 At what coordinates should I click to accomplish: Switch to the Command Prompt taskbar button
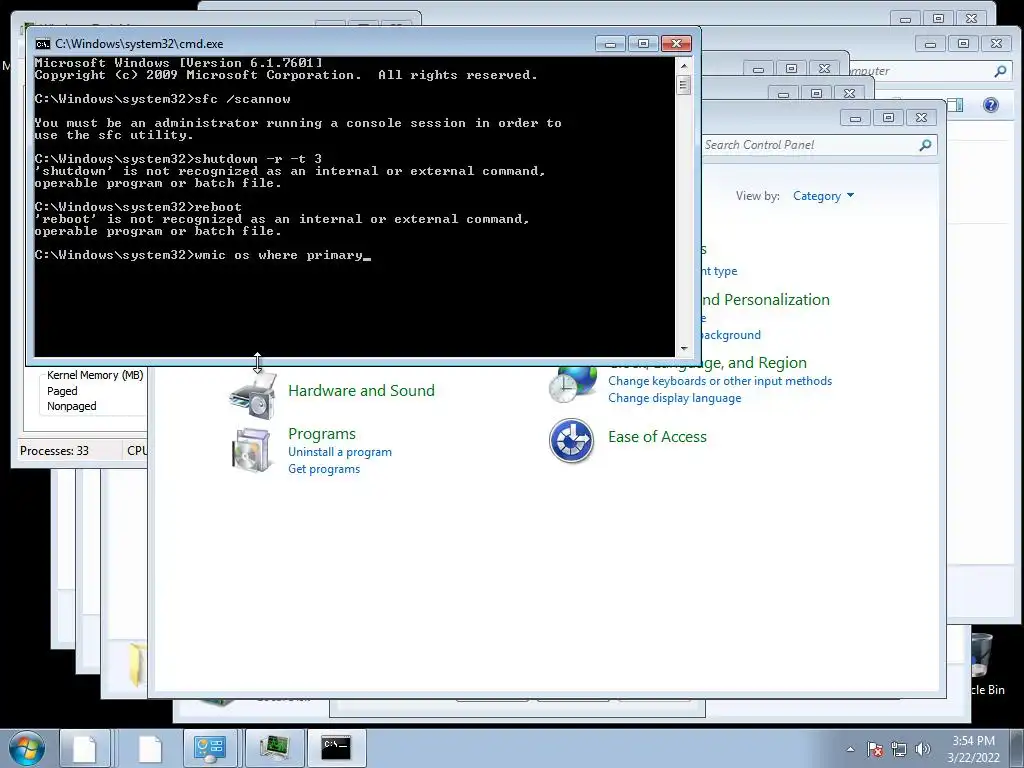pos(336,748)
